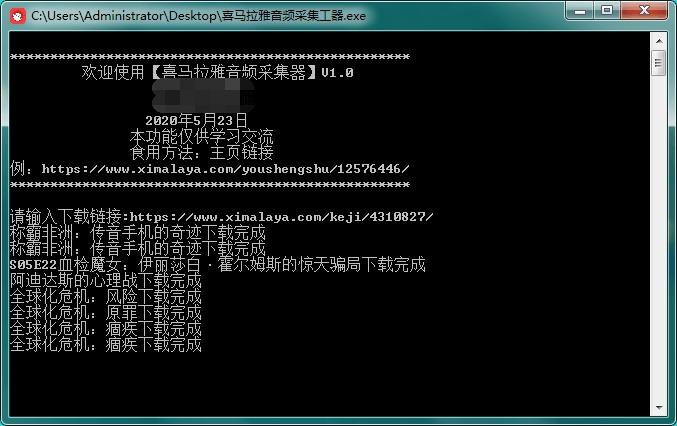Click the scrollbar down arrow
Screen dimensions: 677x426
pos(659,407)
